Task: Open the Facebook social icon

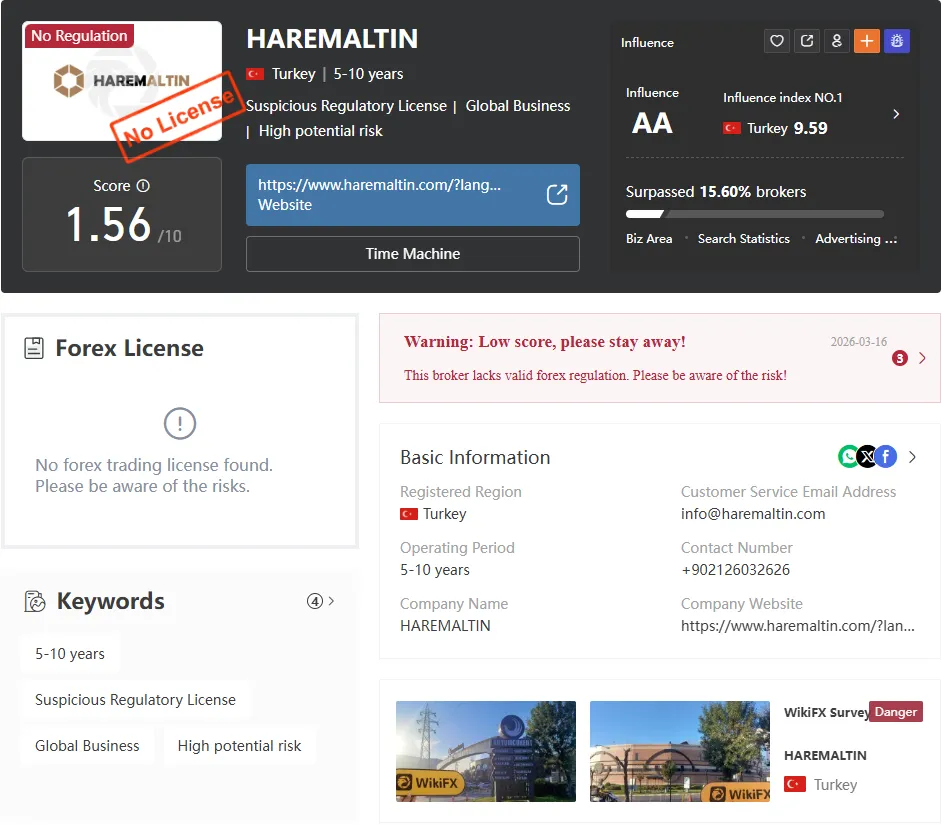Action: click(x=886, y=457)
